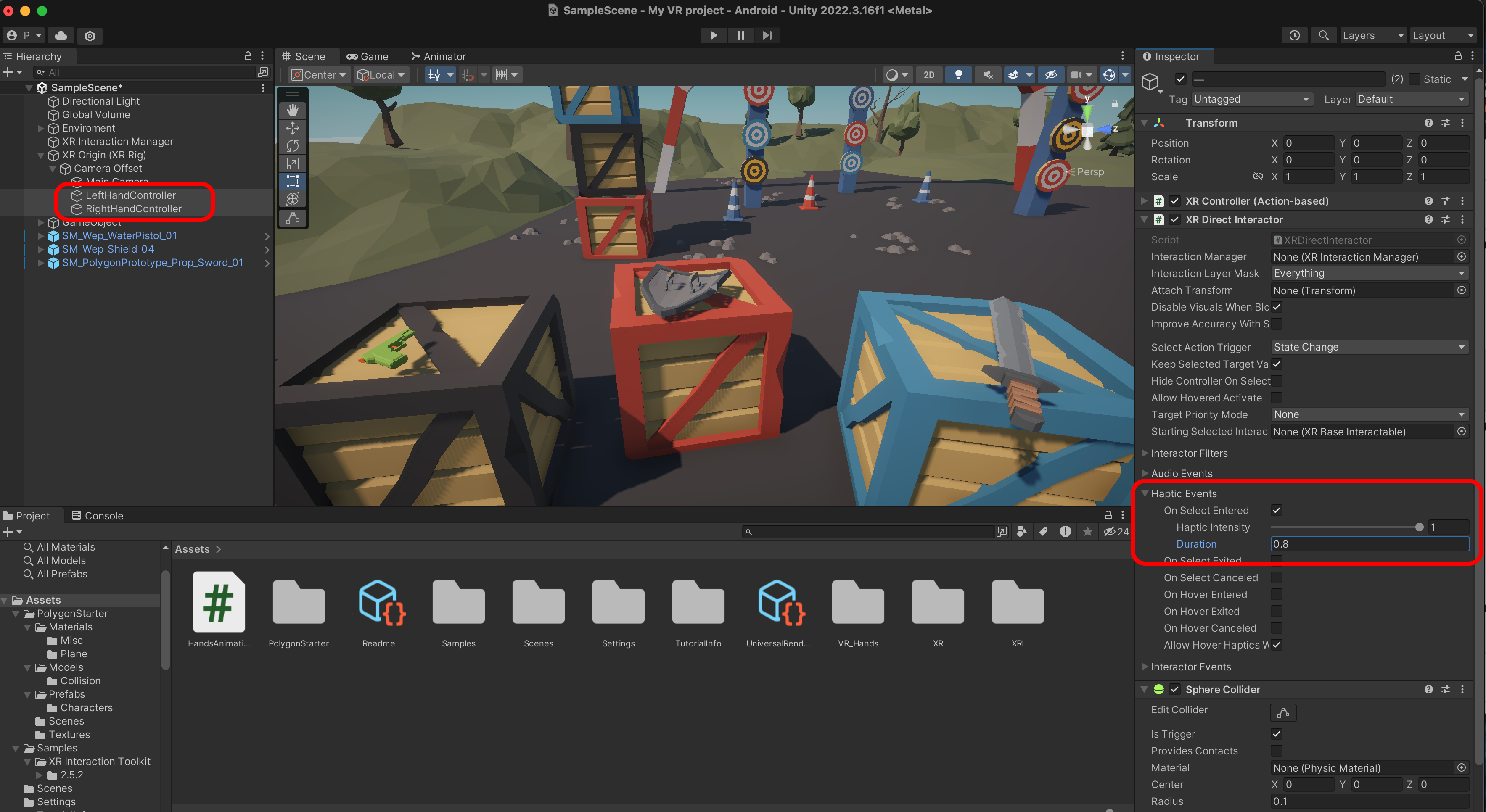Select the Rotate tool
Screen dimensions: 1486x812
click(x=293, y=146)
